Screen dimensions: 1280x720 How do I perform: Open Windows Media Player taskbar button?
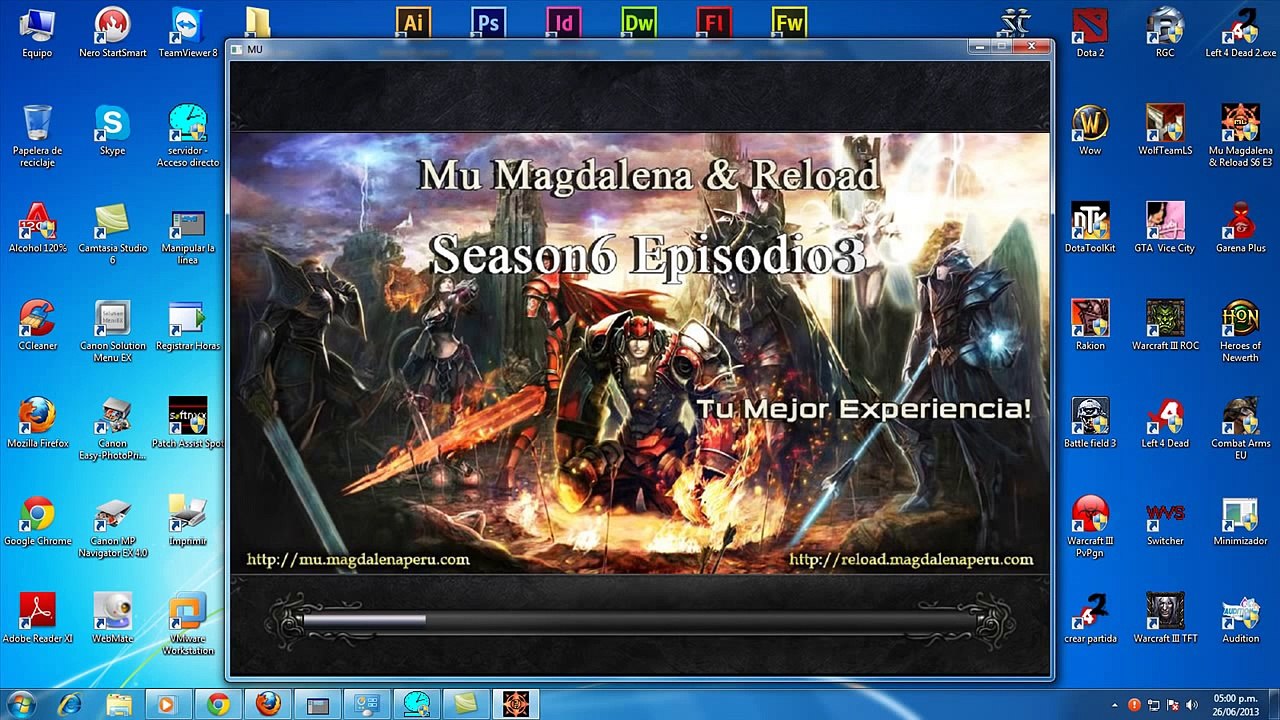tap(168, 705)
